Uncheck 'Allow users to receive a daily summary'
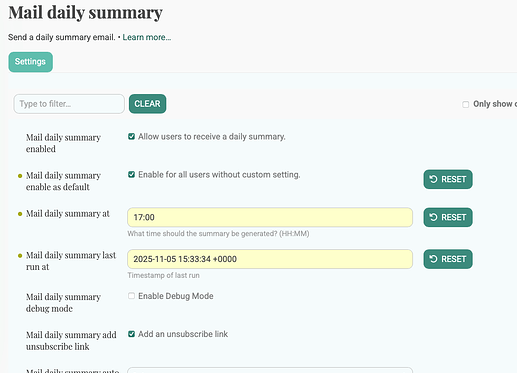The width and height of the screenshot is (517, 373). pyautogui.click(x=131, y=136)
